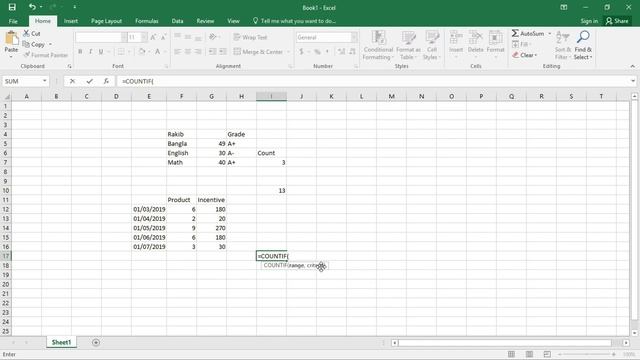Open the File tab
The width and height of the screenshot is (640, 360).
13,21
